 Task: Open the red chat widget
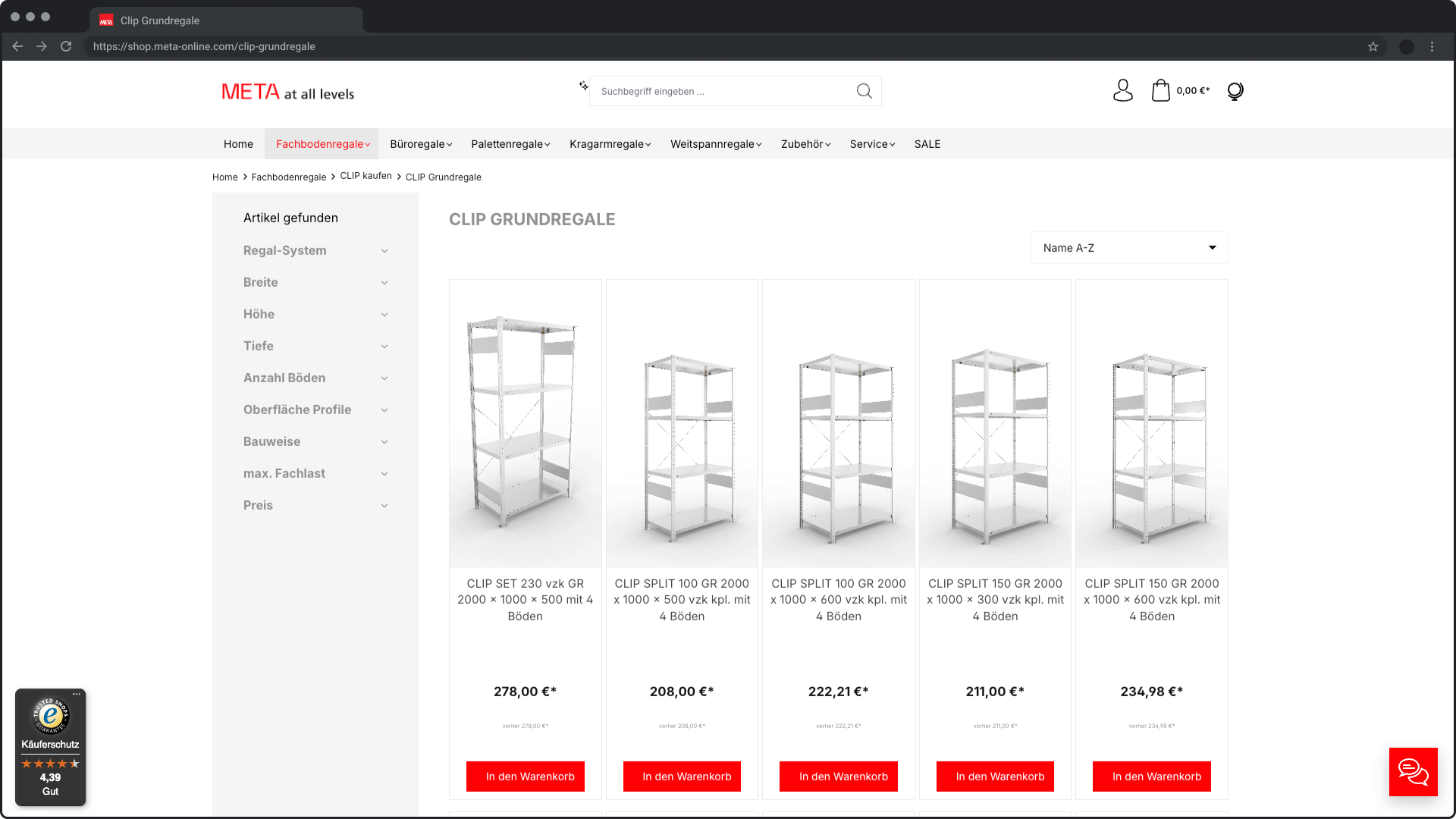(1413, 772)
